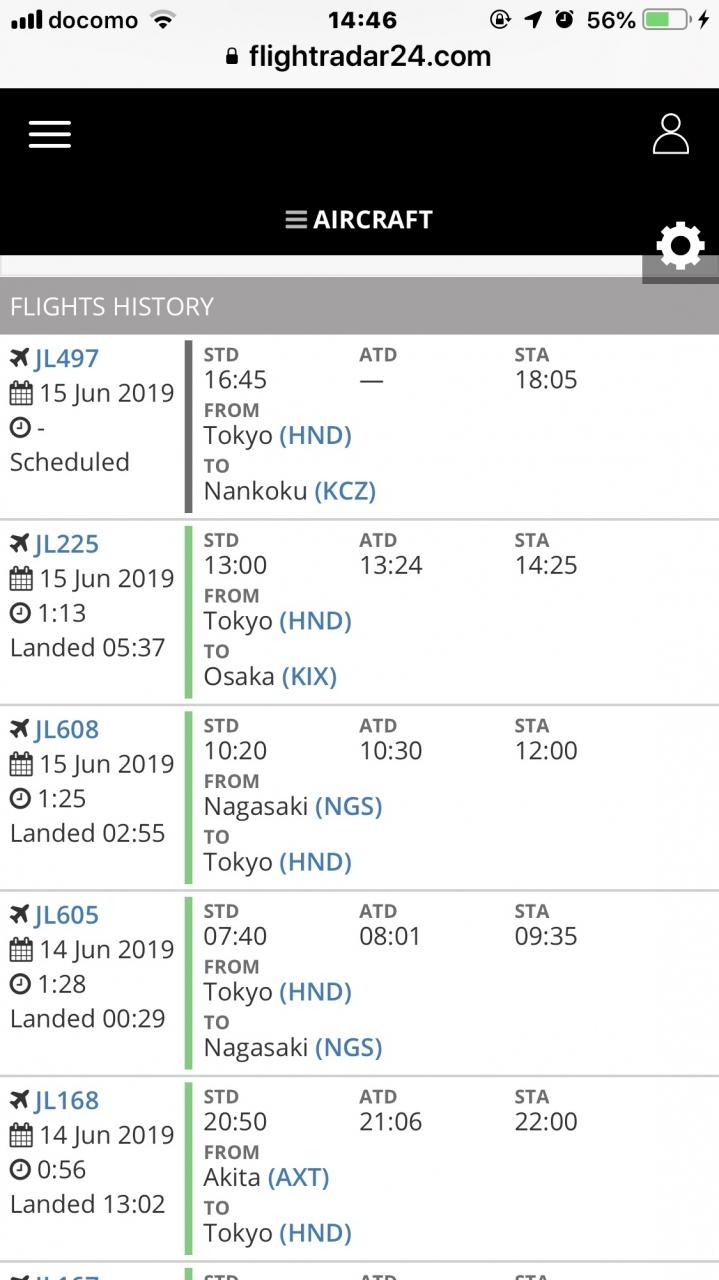Image resolution: width=719 pixels, height=1280 pixels.
Task: Open flight JL168 details
Action: coord(67,1100)
